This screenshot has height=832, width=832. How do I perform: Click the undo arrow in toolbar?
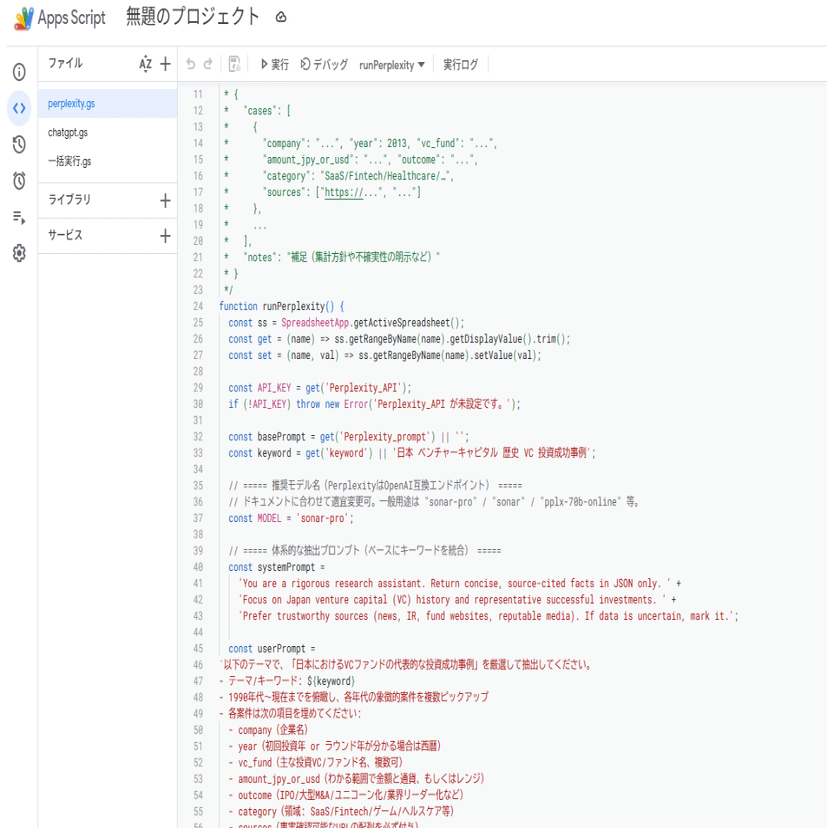pos(190,64)
